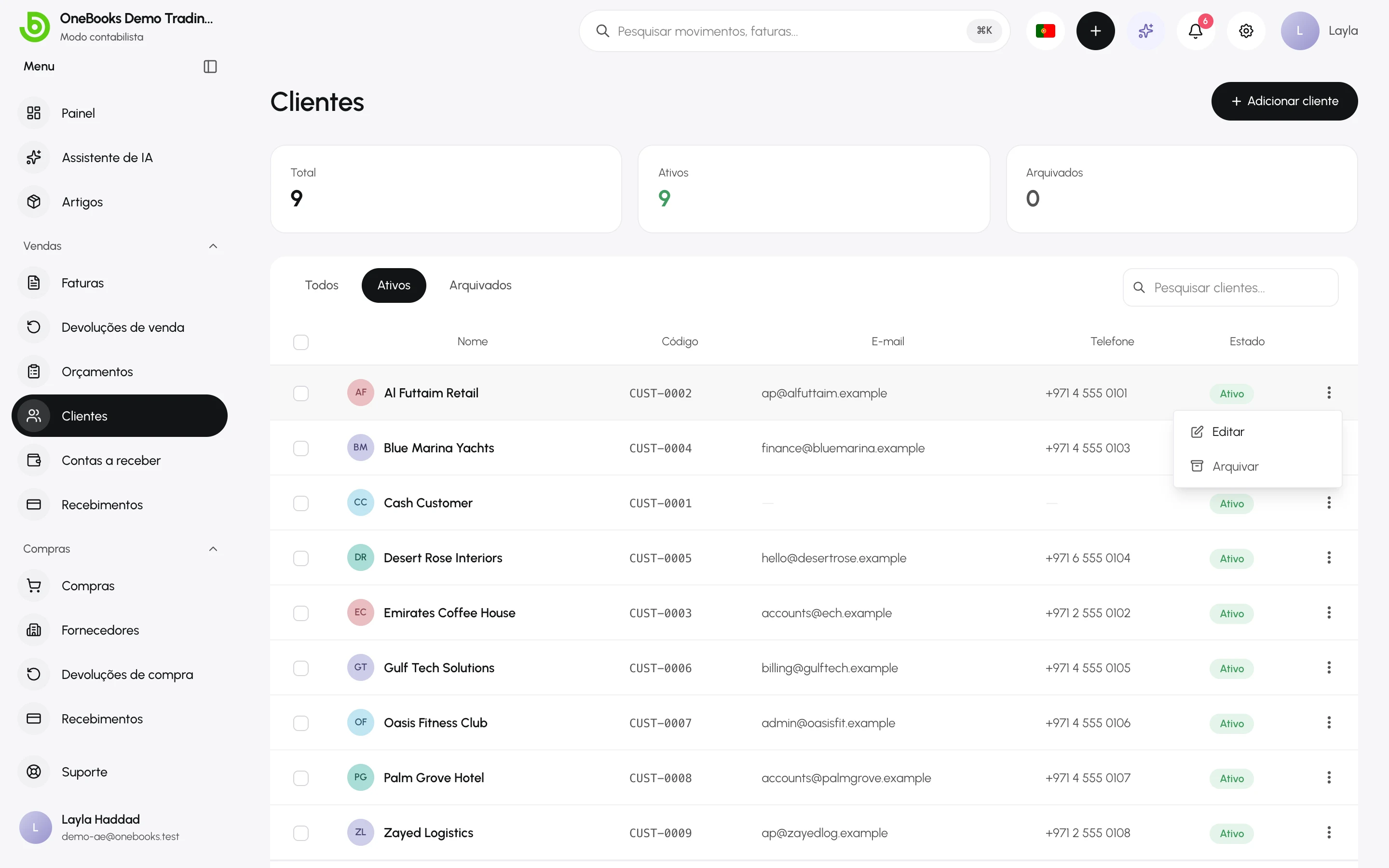Check the Desert Rose Interiors row checkbox

[301, 558]
